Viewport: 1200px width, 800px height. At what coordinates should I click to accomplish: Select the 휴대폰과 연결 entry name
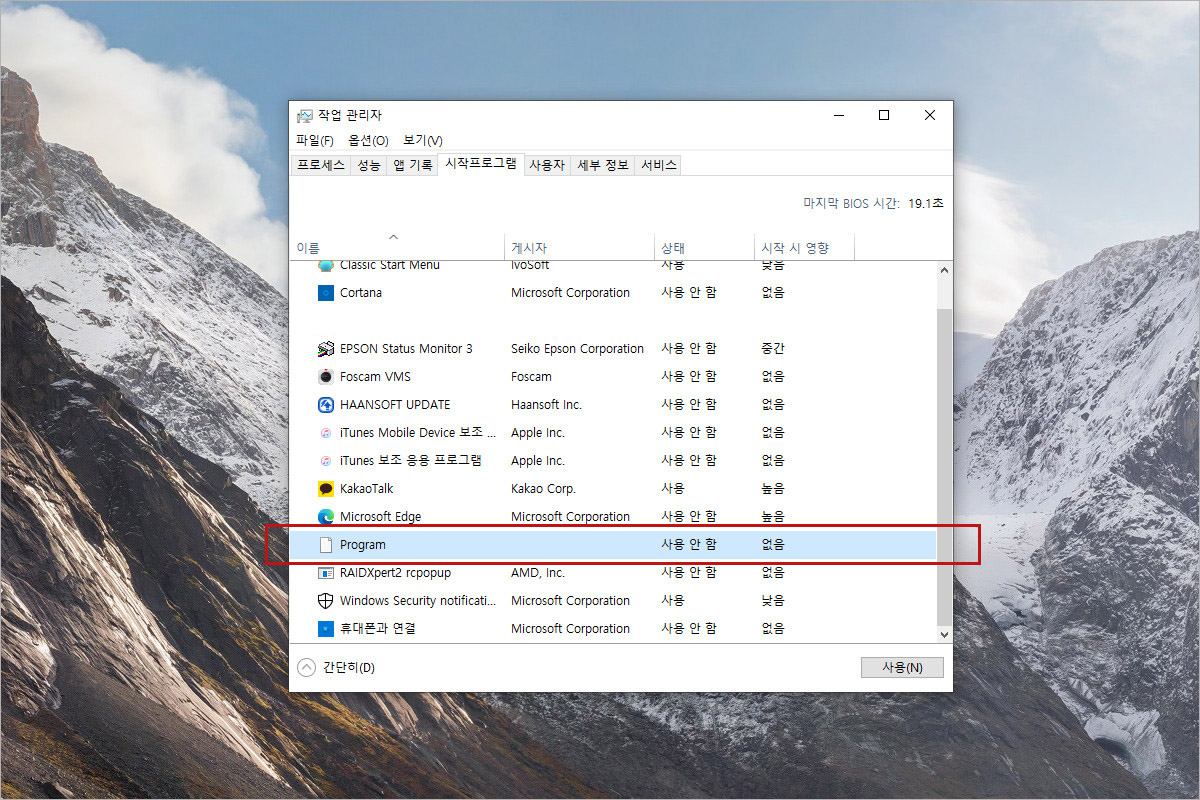pos(378,629)
